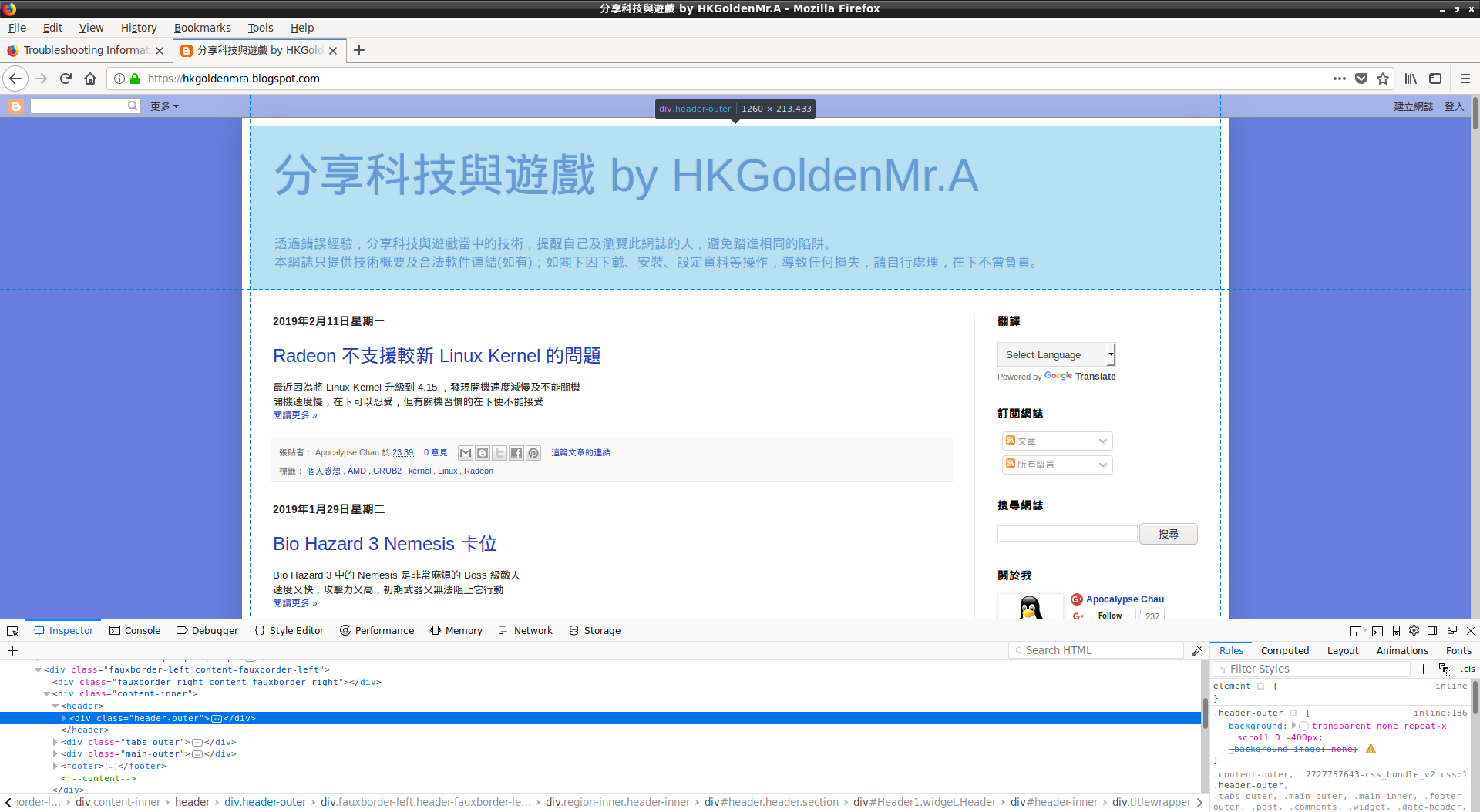Image resolution: width=1480 pixels, height=812 pixels.
Task: Toggle responsive design mode icon
Action: pyautogui.click(x=1396, y=631)
